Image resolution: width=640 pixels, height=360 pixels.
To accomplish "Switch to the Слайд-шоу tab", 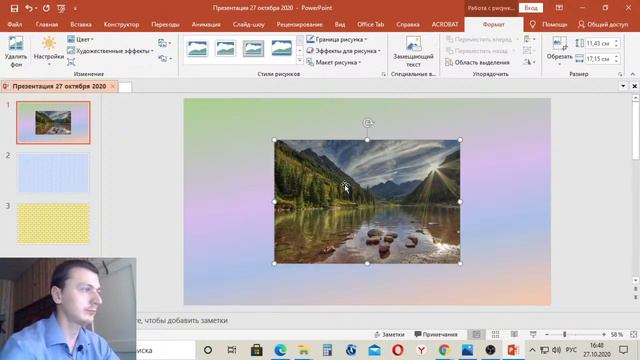I will (x=249, y=24).
